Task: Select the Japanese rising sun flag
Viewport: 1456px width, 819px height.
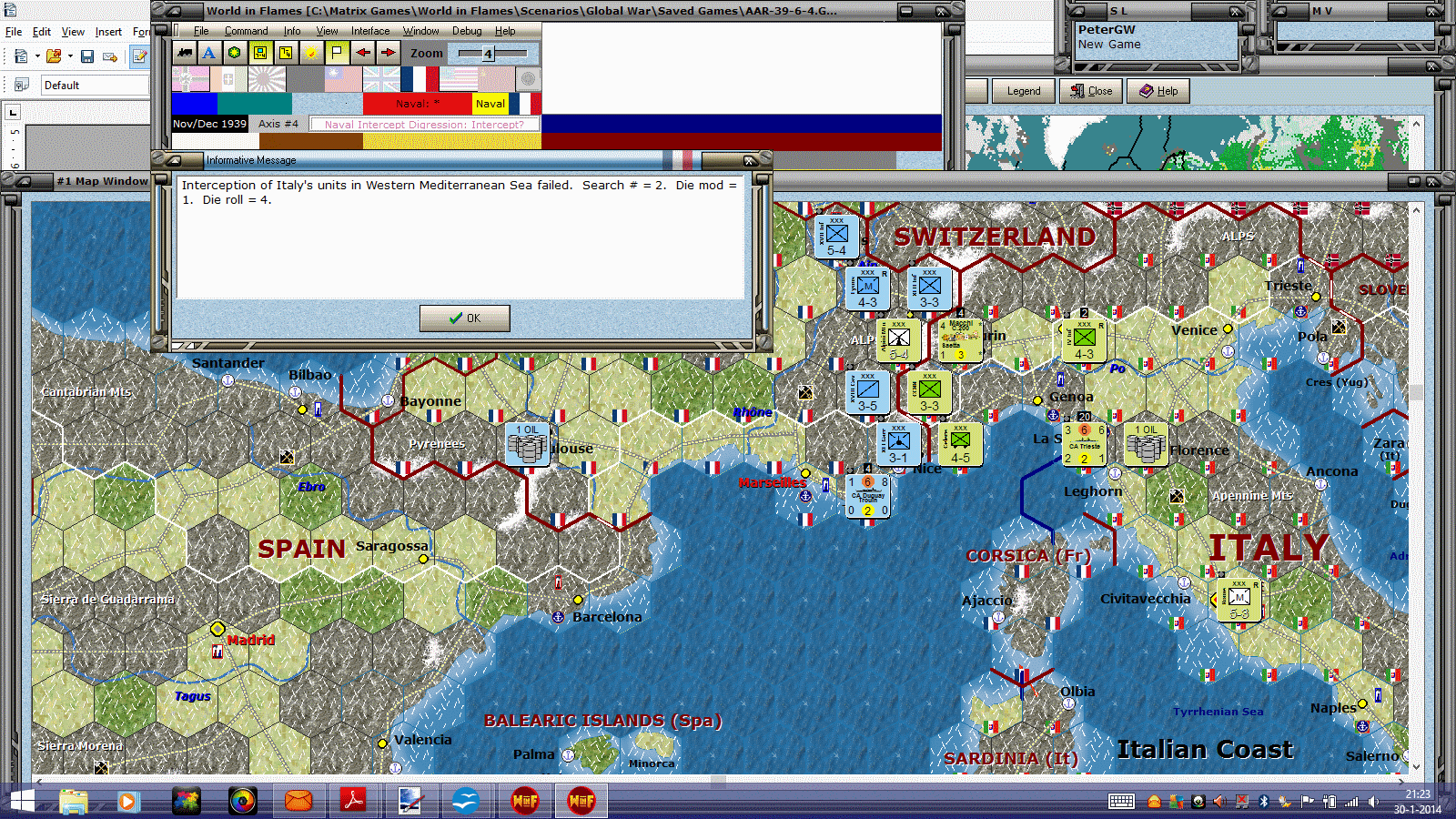Action: coord(267,79)
